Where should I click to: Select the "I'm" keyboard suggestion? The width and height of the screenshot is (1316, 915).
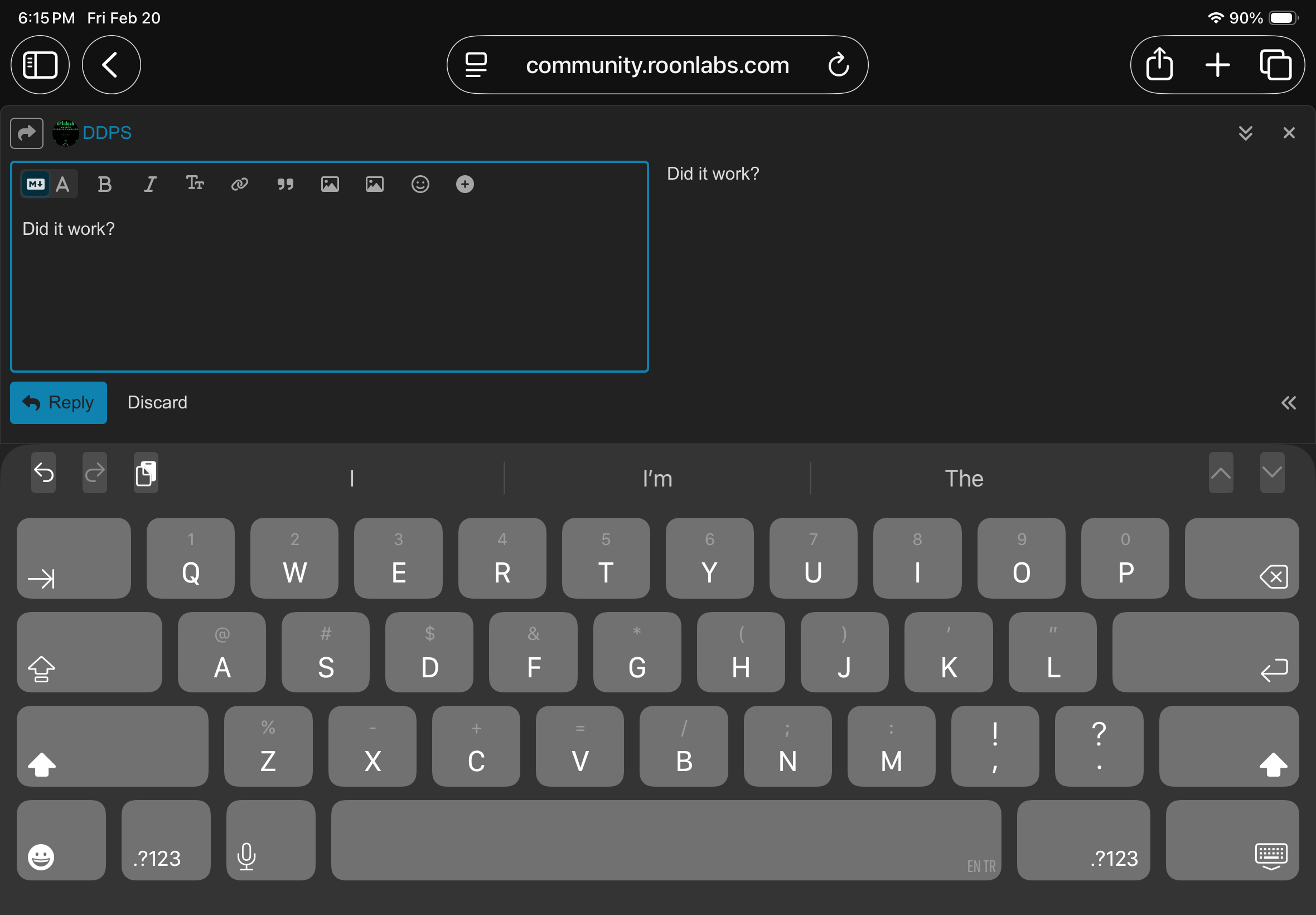(657, 479)
